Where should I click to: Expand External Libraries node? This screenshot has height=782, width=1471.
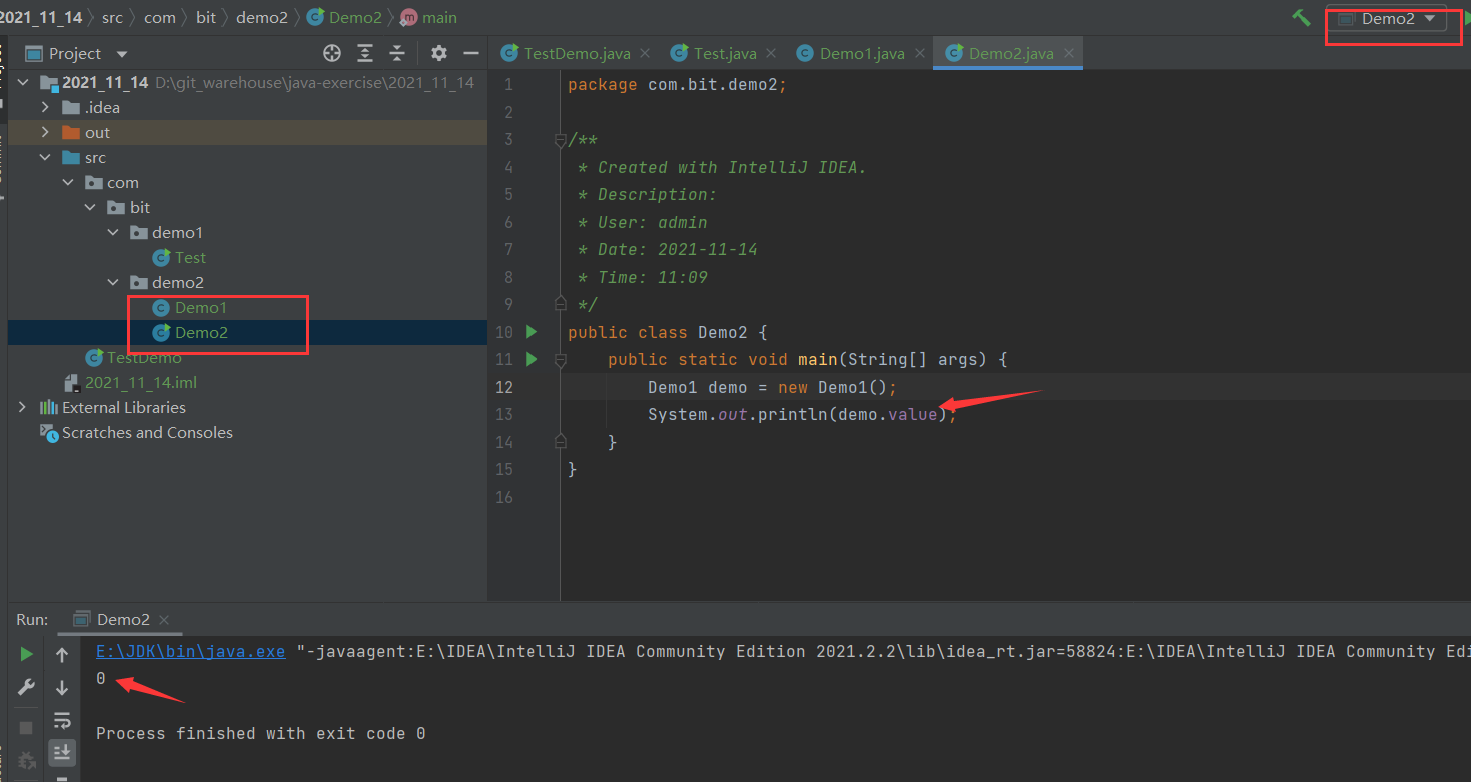click(x=23, y=407)
